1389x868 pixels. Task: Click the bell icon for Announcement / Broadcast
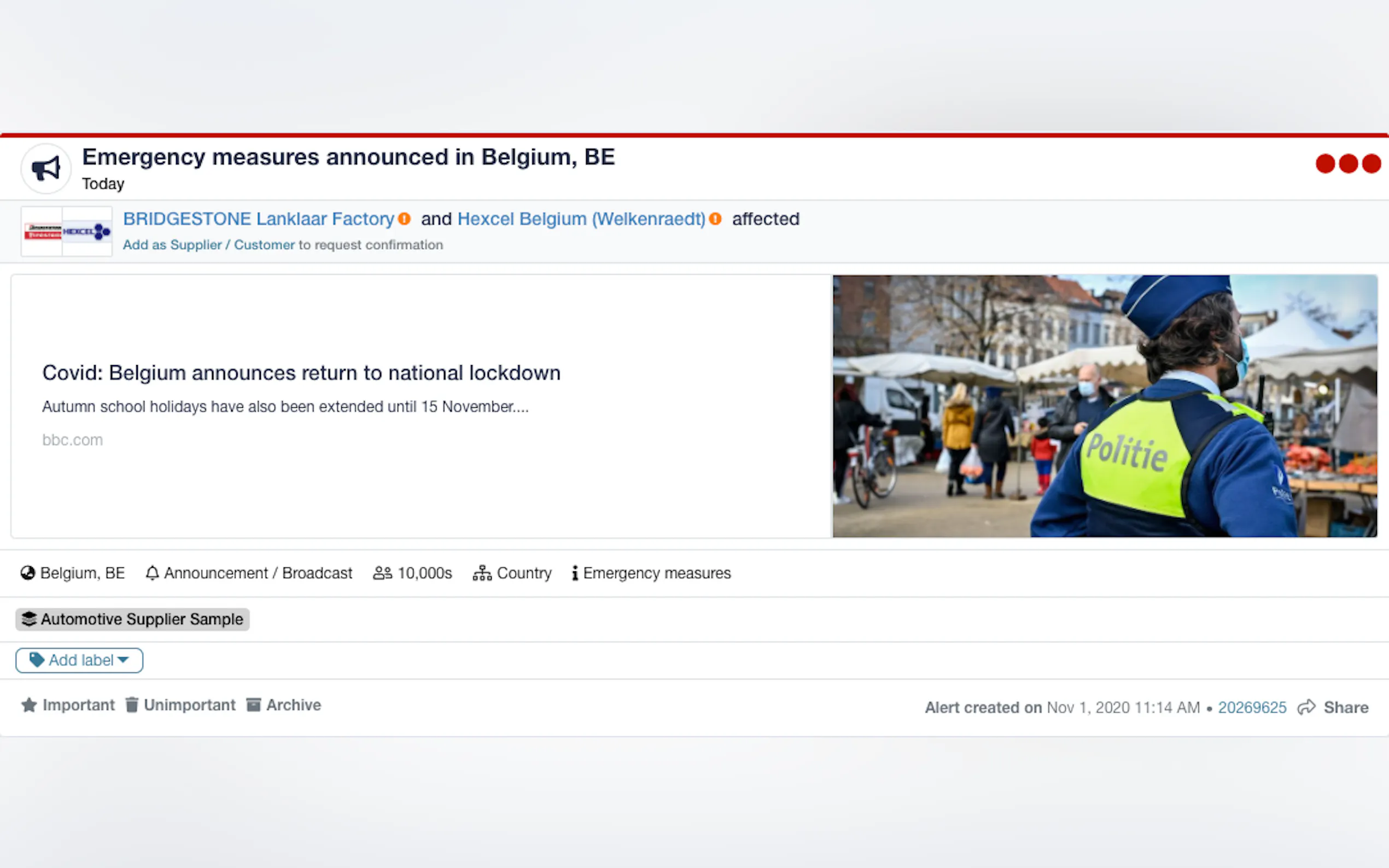(151, 573)
